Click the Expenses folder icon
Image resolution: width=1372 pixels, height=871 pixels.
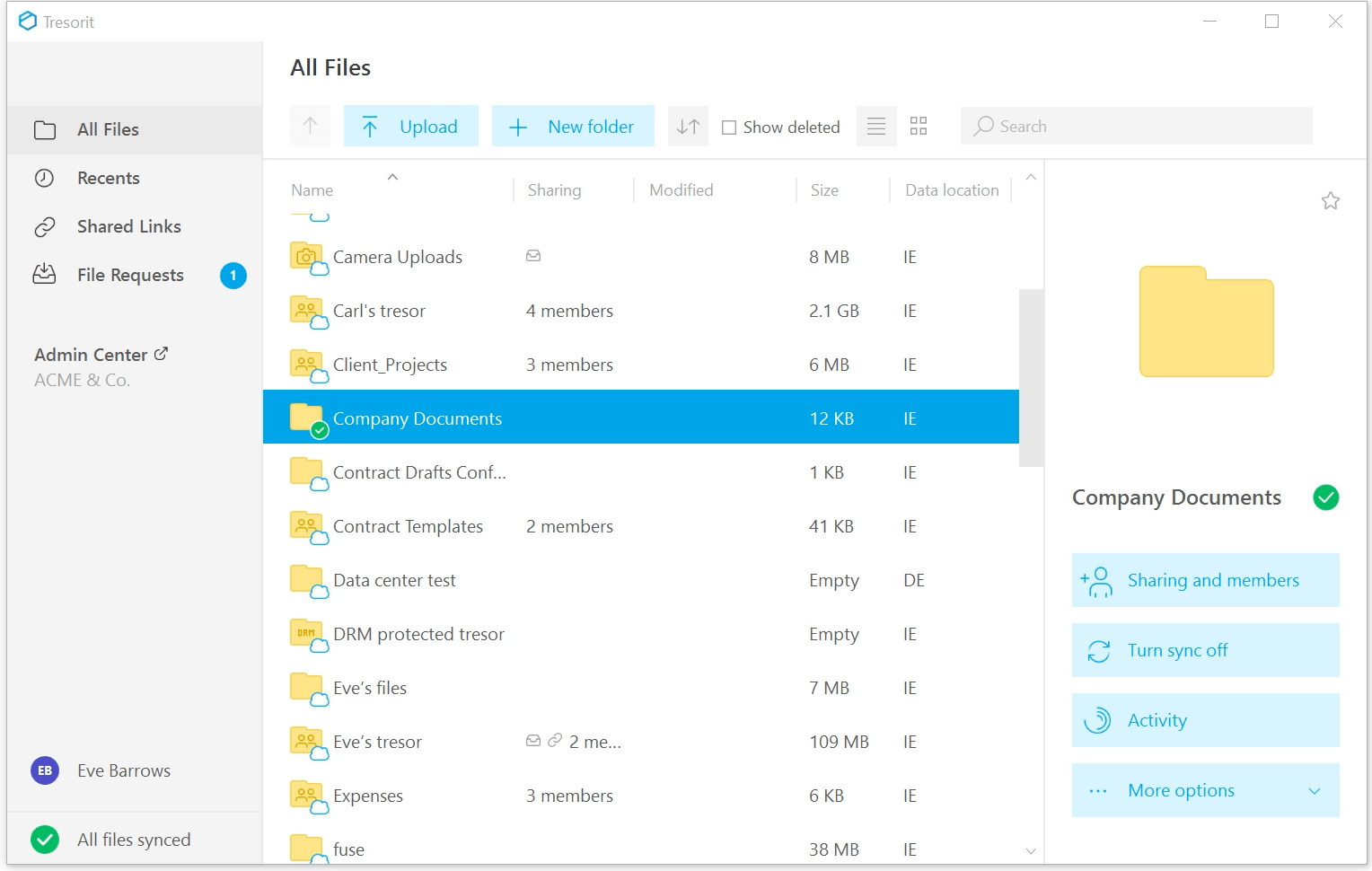coord(308,796)
